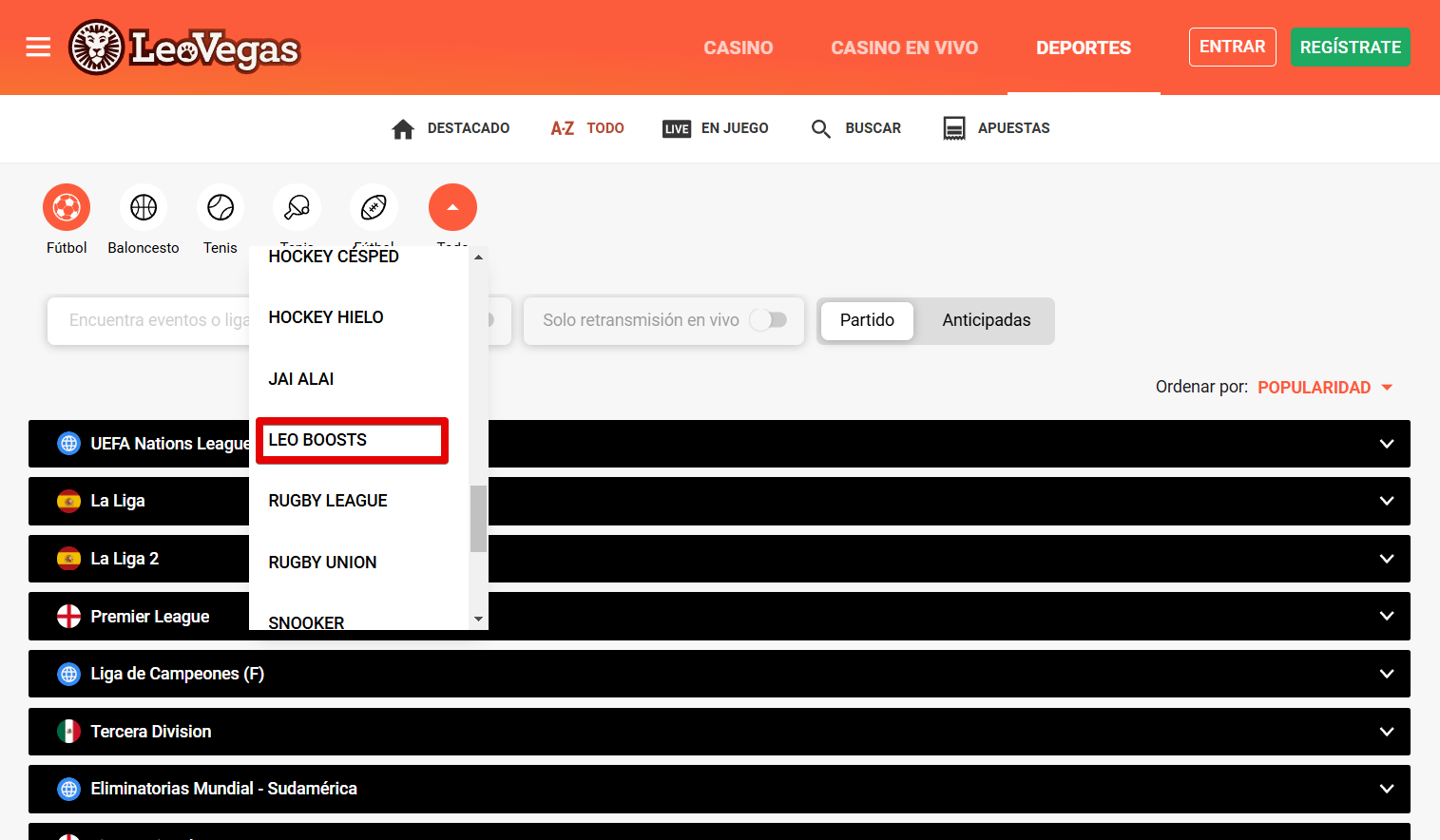The width and height of the screenshot is (1440, 840).
Task: Open the hamburger menu
Action: click(38, 47)
